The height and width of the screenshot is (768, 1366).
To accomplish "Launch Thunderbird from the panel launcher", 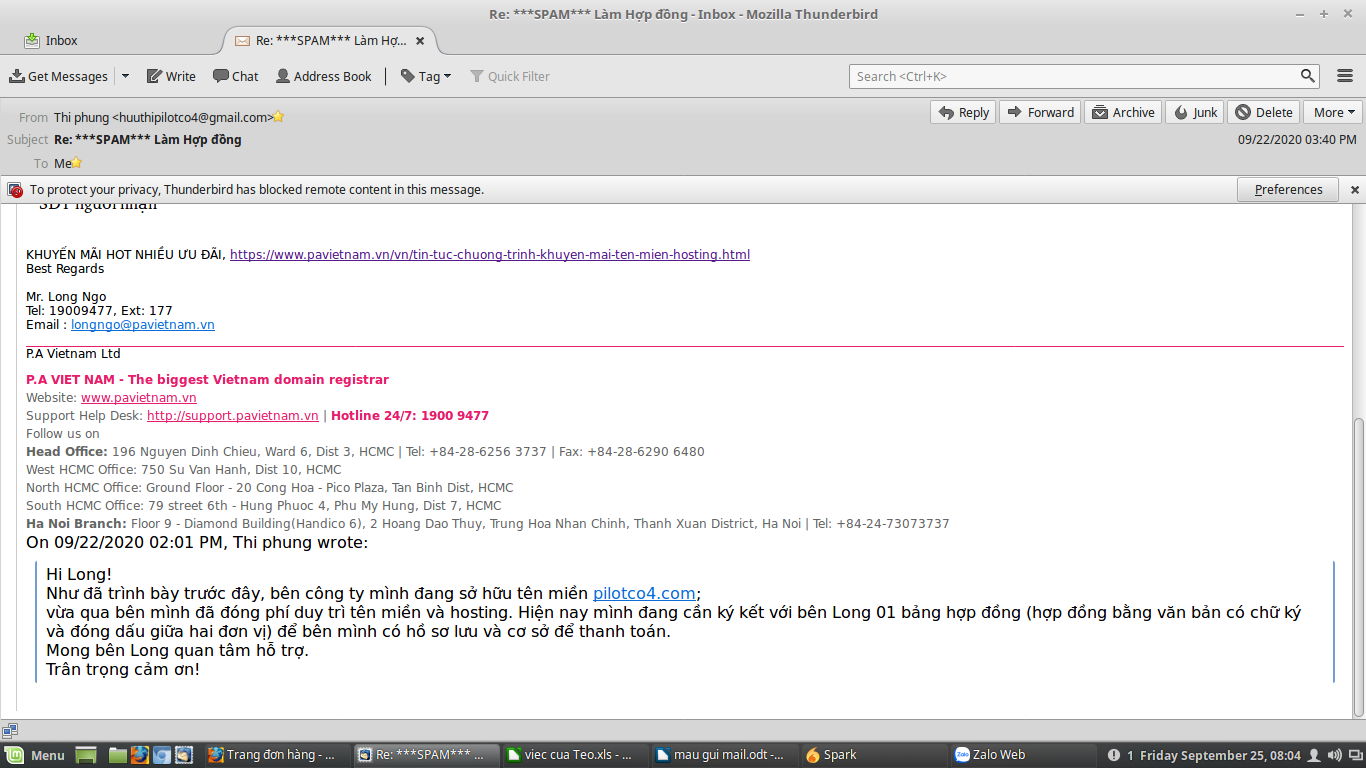I will pos(184,755).
